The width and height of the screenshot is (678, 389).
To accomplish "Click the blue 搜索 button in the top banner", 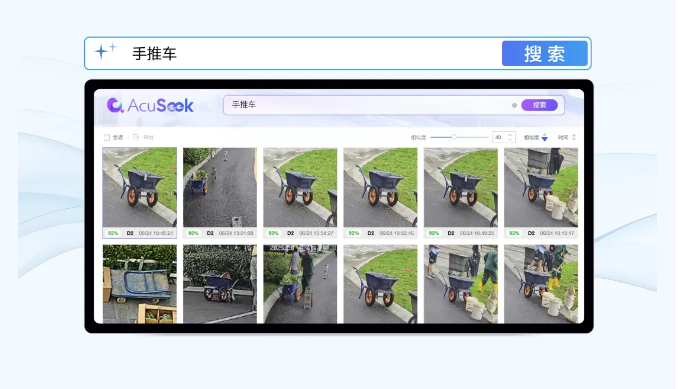I will tap(545, 54).
